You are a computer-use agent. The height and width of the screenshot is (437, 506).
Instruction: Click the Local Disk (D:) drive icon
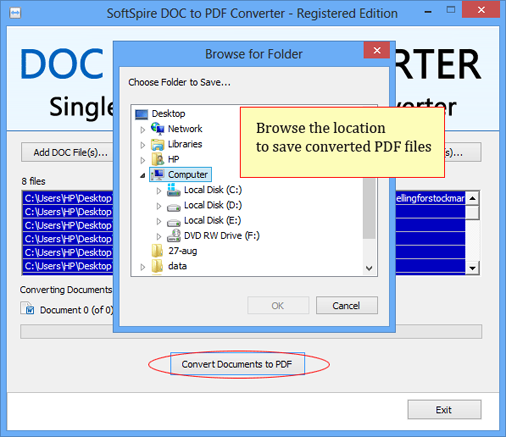pos(174,207)
